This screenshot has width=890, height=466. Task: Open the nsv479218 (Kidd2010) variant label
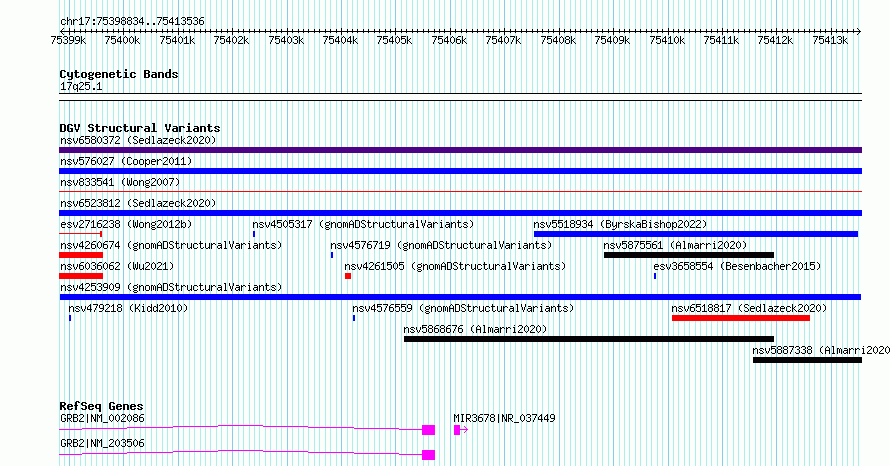click(x=128, y=308)
